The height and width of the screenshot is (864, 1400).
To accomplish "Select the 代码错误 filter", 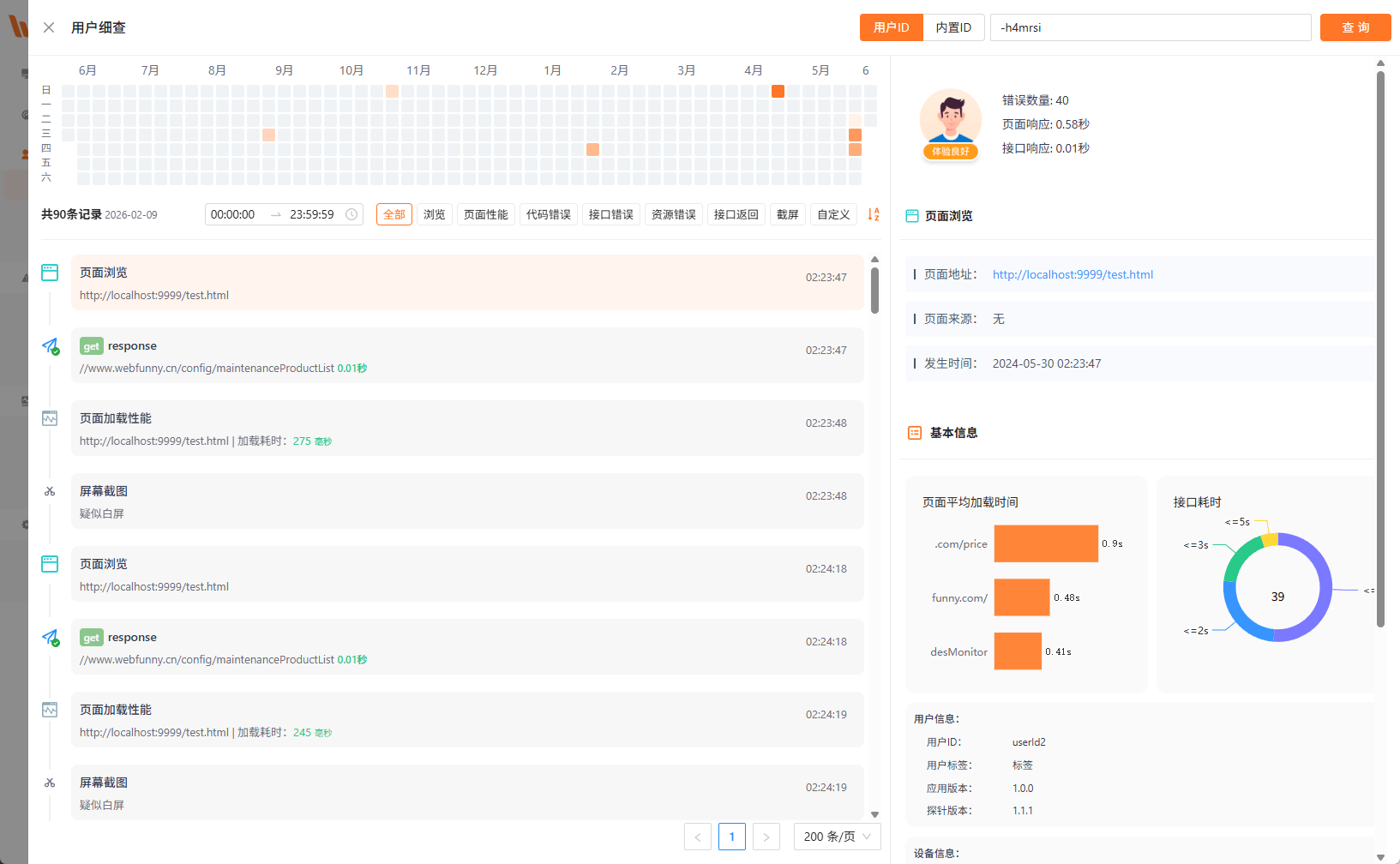I will [x=548, y=214].
